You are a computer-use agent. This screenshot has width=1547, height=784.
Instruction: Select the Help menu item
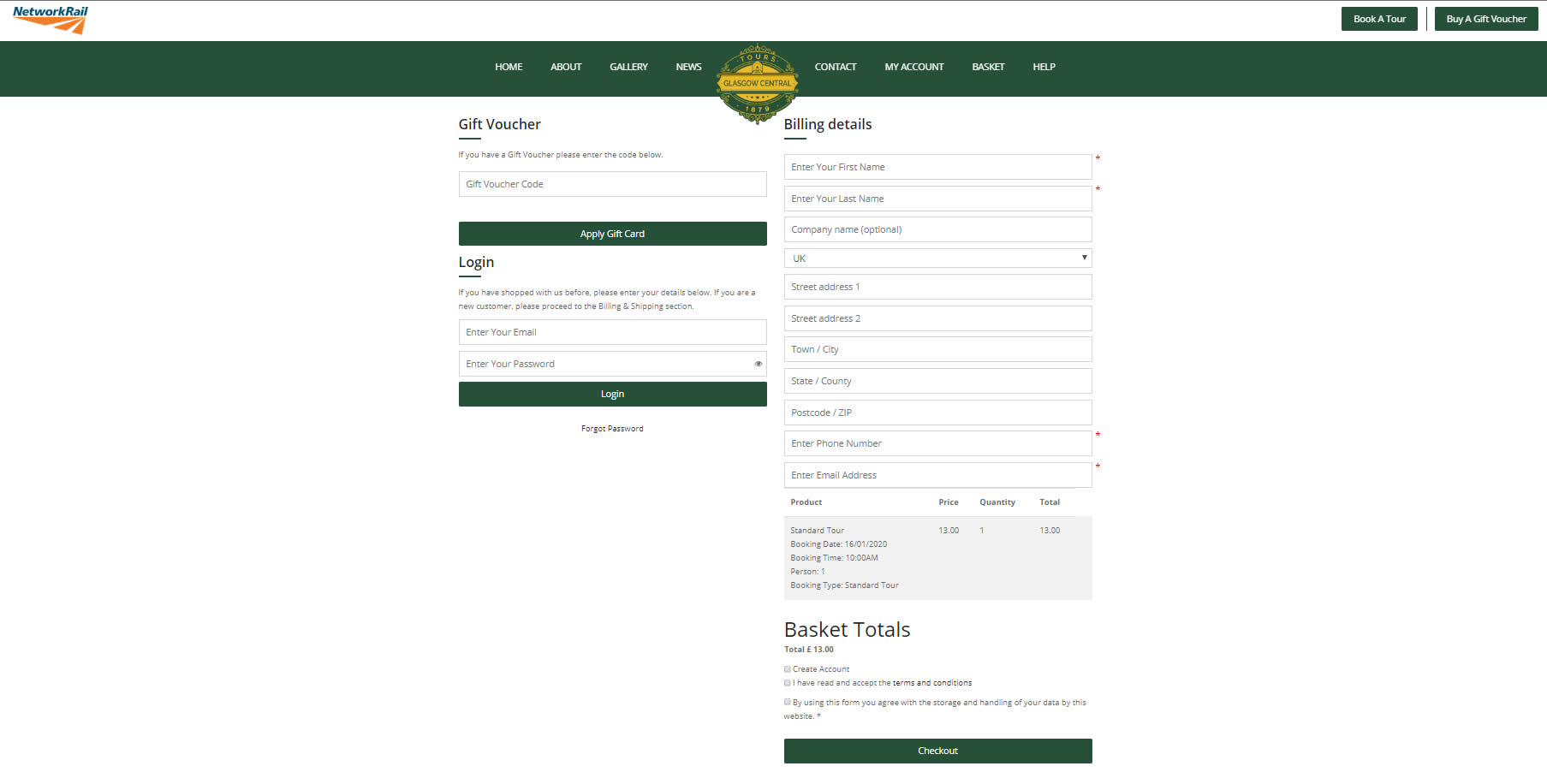click(x=1044, y=67)
